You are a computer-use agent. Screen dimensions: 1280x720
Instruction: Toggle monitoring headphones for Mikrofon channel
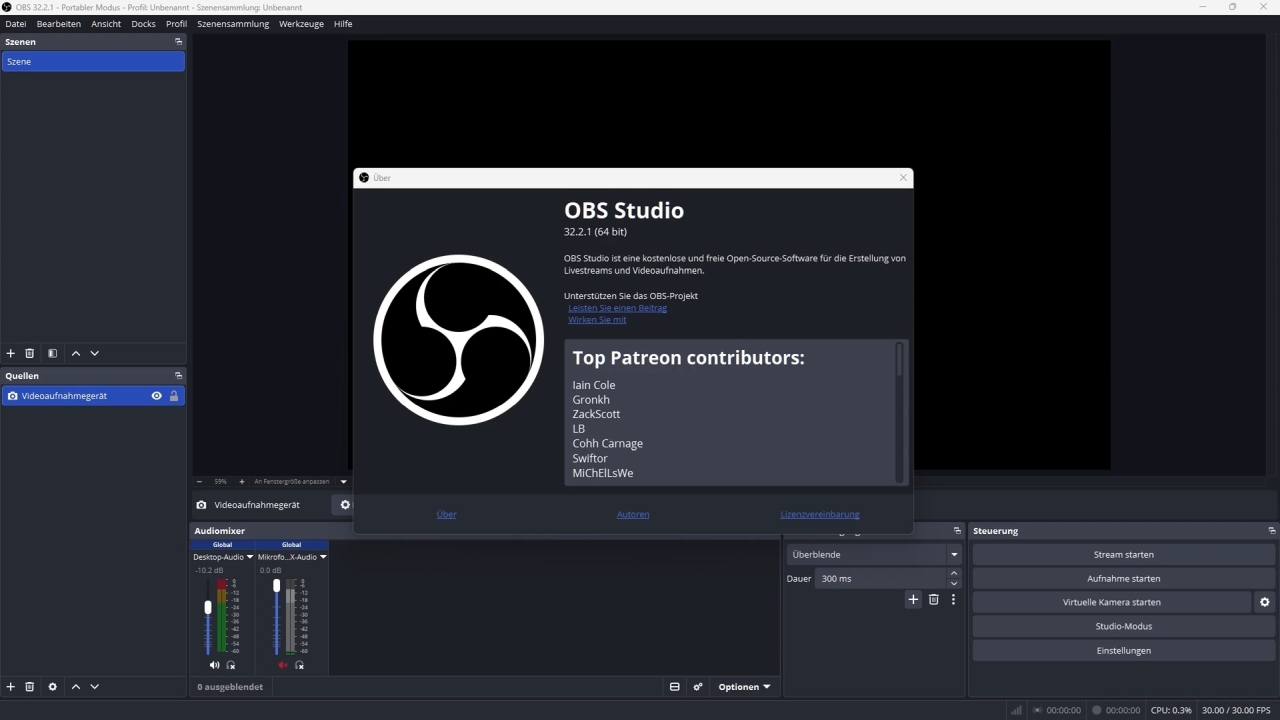(x=299, y=665)
